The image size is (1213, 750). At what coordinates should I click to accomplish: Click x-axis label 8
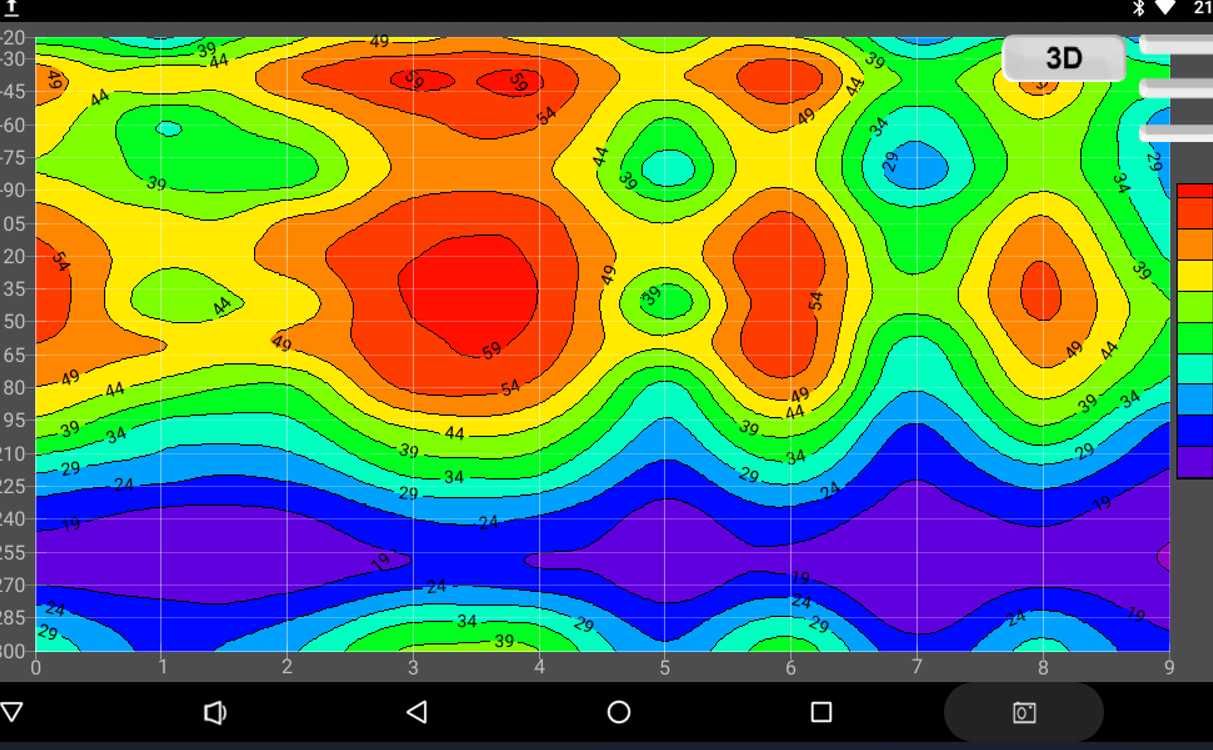click(x=1043, y=667)
